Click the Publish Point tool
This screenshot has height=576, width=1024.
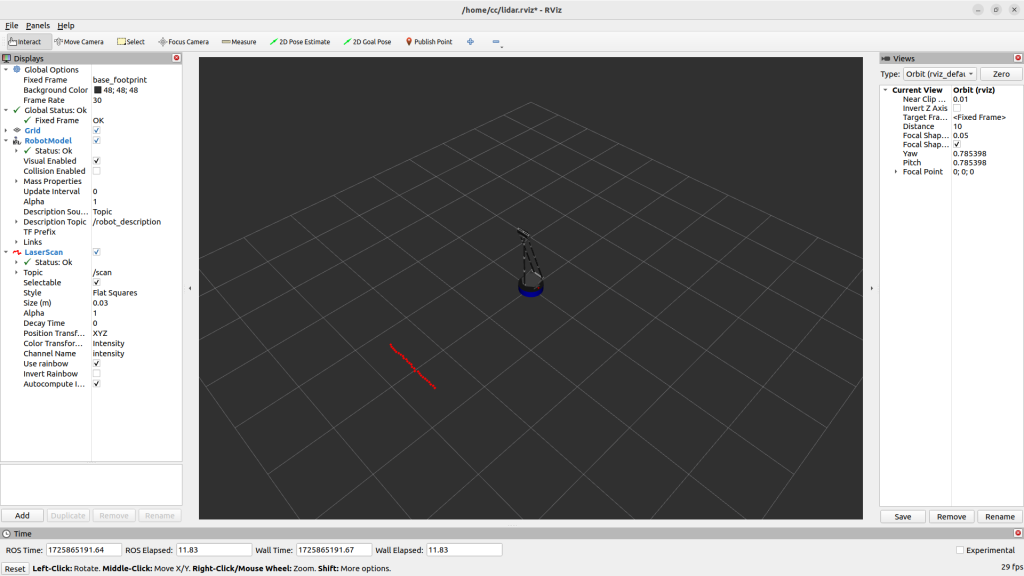(429, 42)
